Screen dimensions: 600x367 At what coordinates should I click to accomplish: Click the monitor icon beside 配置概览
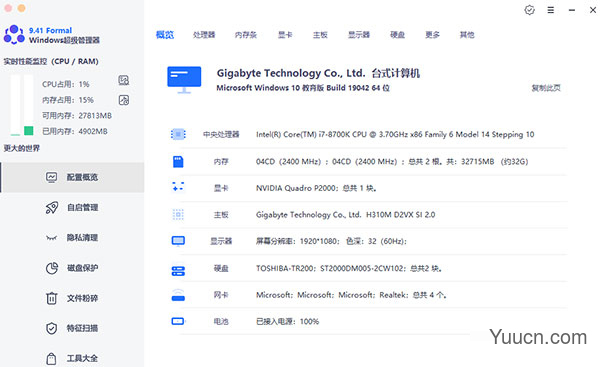tap(52, 177)
